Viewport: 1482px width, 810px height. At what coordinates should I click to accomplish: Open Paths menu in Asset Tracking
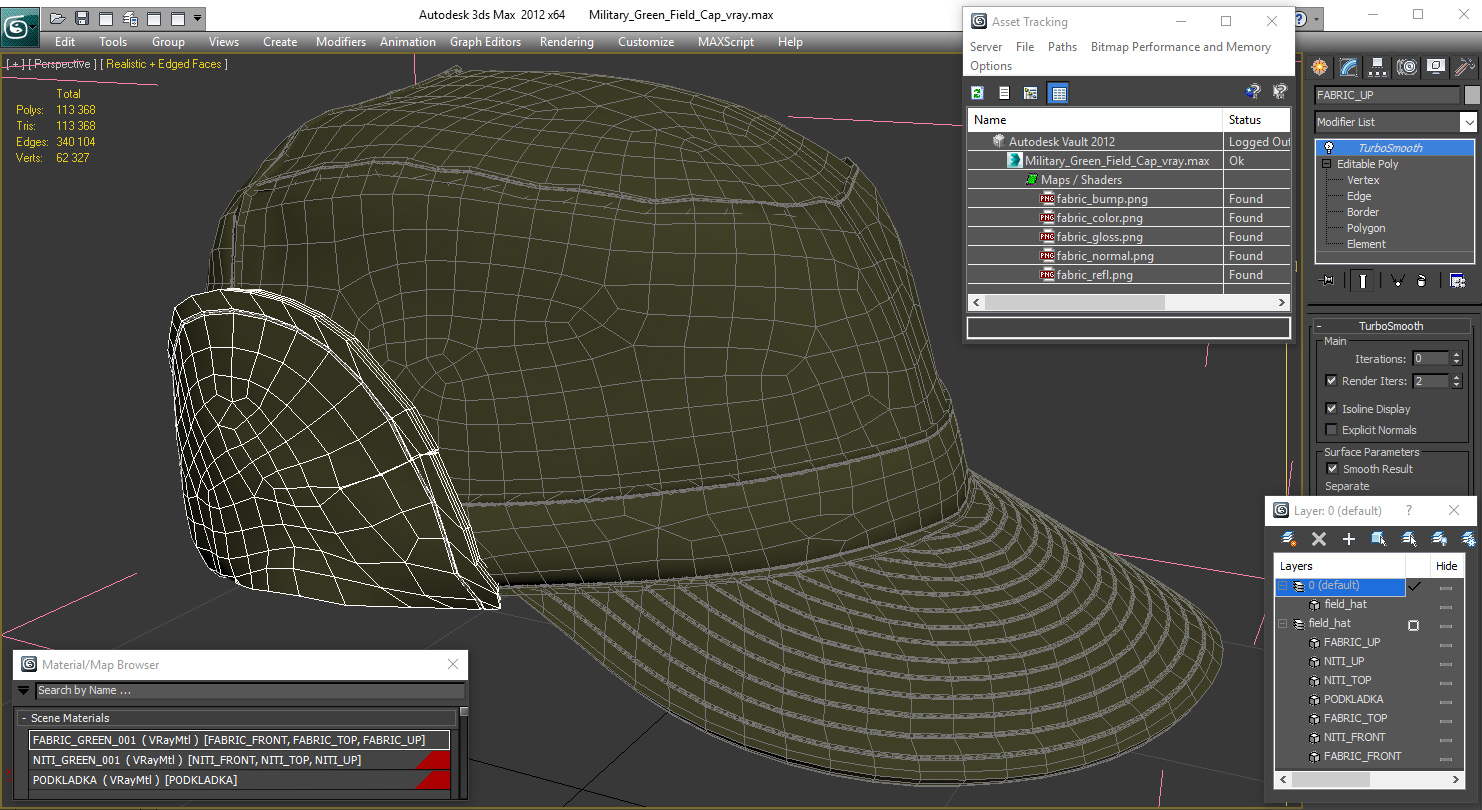[x=1062, y=47]
